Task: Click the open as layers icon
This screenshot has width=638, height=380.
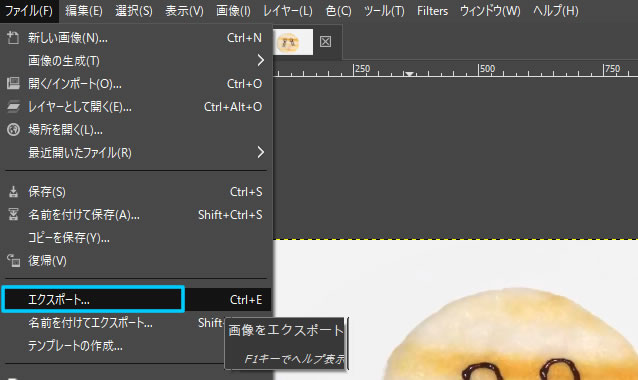Action: 13,107
